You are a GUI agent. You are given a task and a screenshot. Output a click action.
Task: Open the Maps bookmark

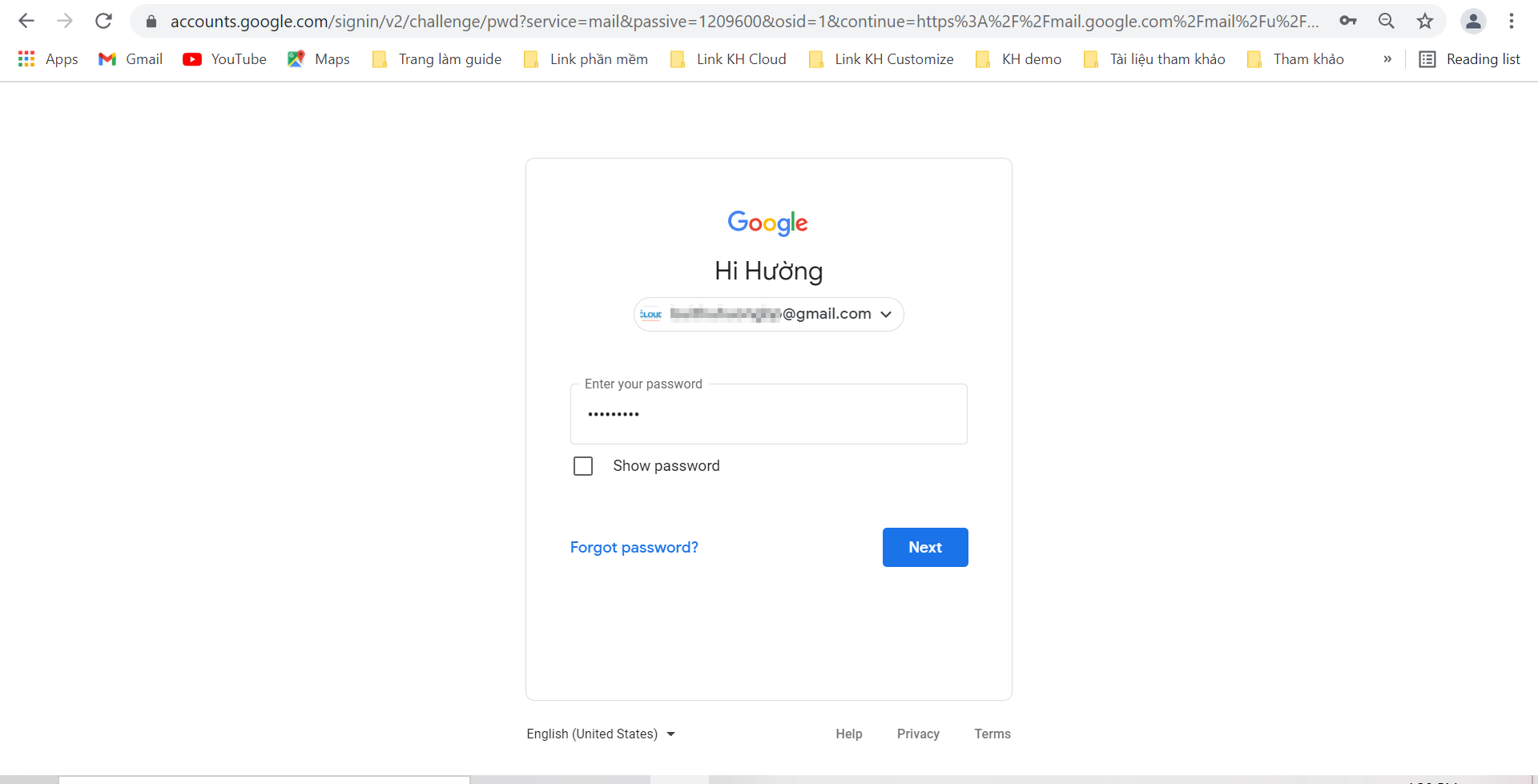pos(319,58)
